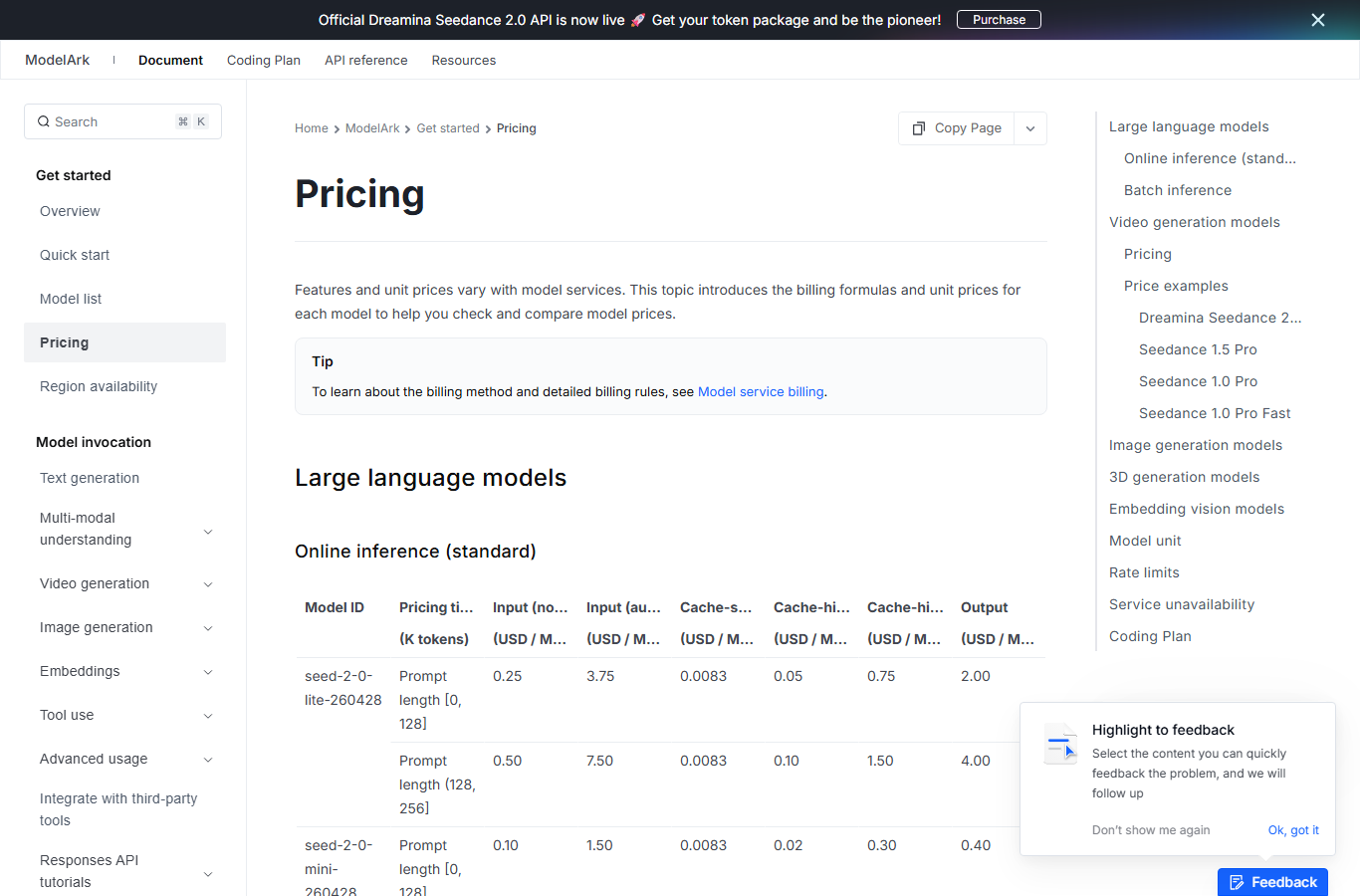Go to Home breadcrumb
1360x896 pixels.
[x=312, y=128]
